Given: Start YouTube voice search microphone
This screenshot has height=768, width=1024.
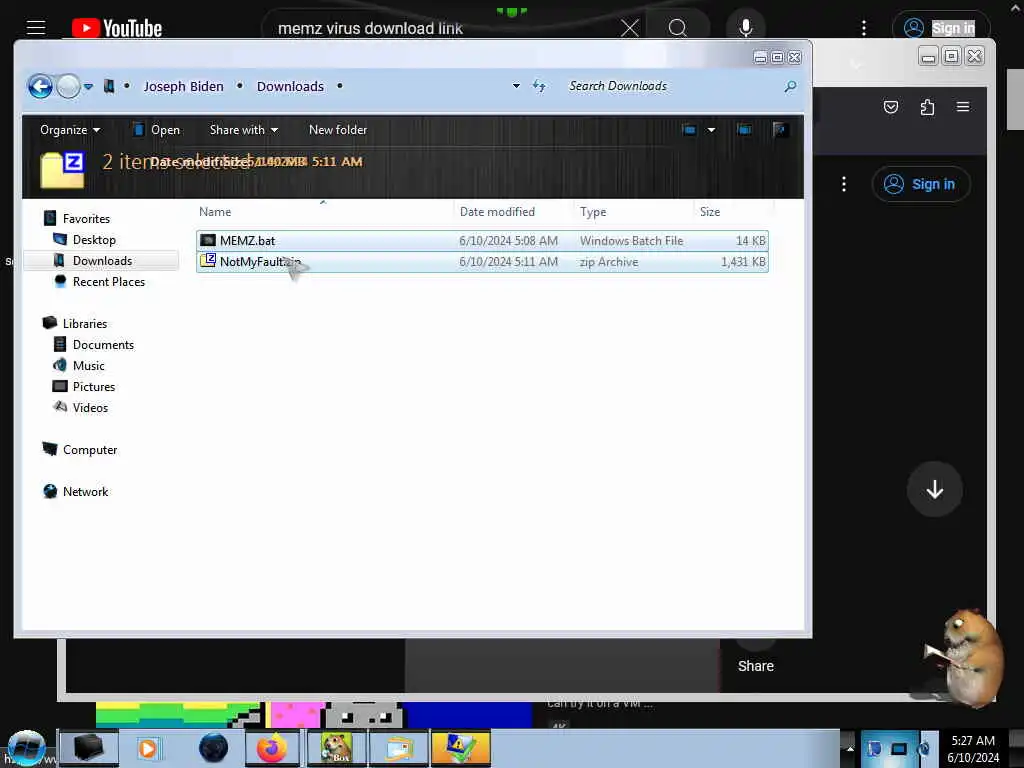Looking at the screenshot, I should (x=746, y=28).
